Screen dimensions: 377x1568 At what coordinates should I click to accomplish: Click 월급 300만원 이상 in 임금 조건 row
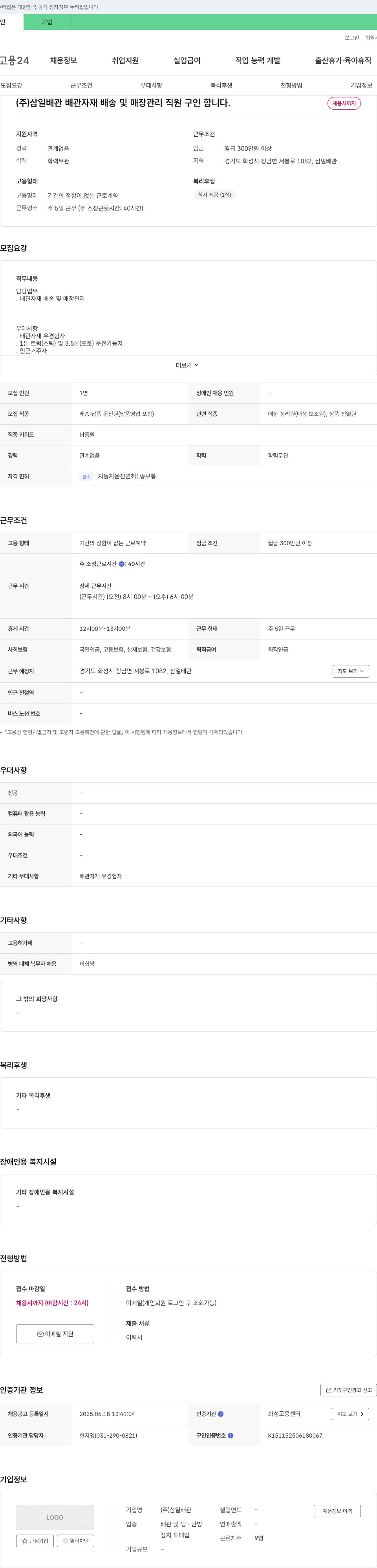tap(290, 543)
